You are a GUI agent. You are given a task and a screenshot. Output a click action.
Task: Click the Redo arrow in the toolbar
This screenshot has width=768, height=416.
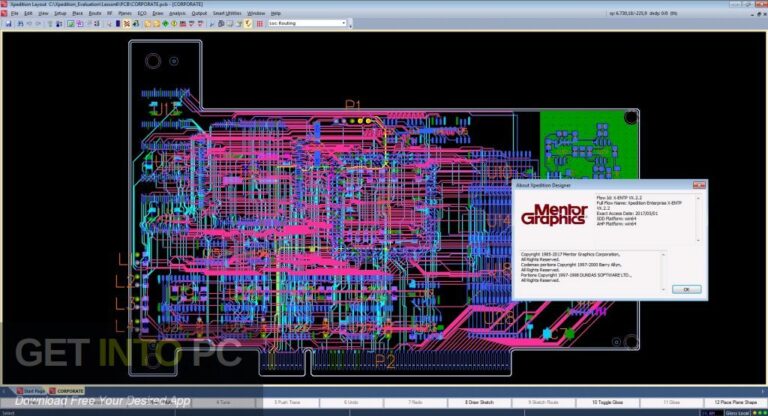tap(38, 24)
